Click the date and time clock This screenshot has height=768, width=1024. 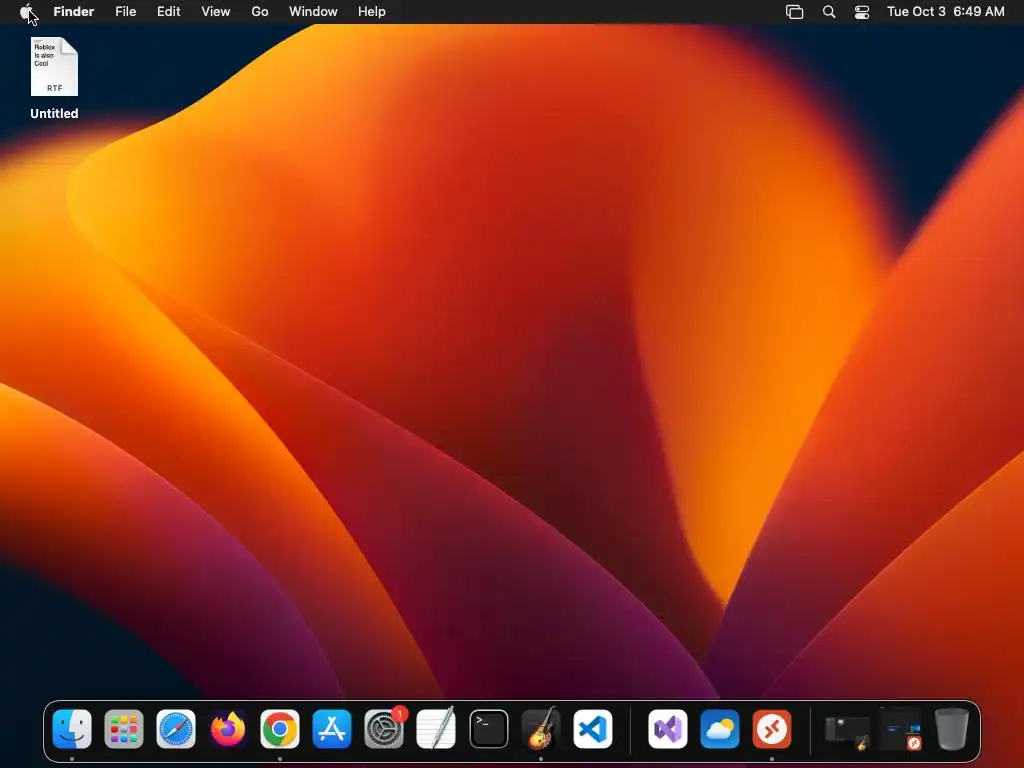click(x=946, y=12)
